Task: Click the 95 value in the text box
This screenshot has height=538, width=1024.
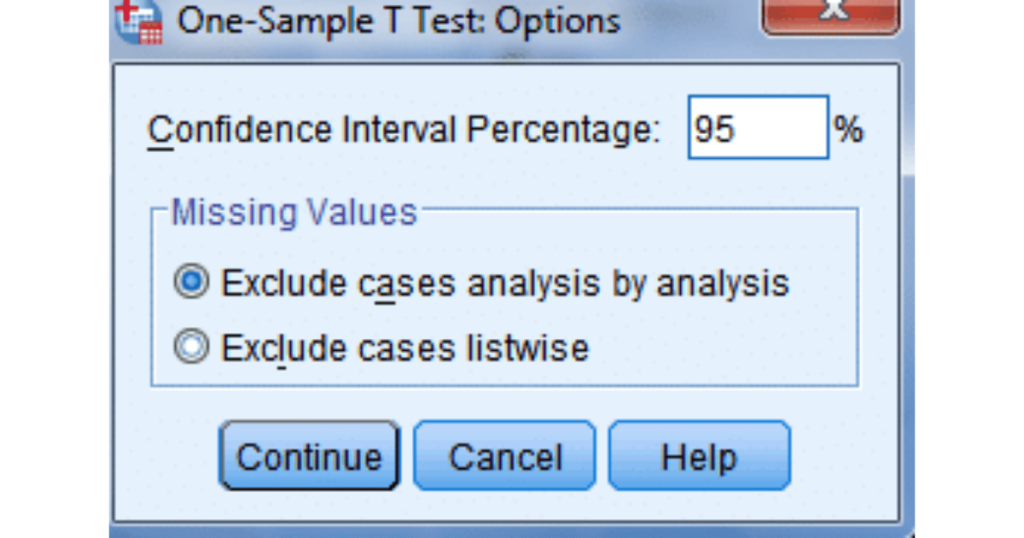Action: [714, 129]
